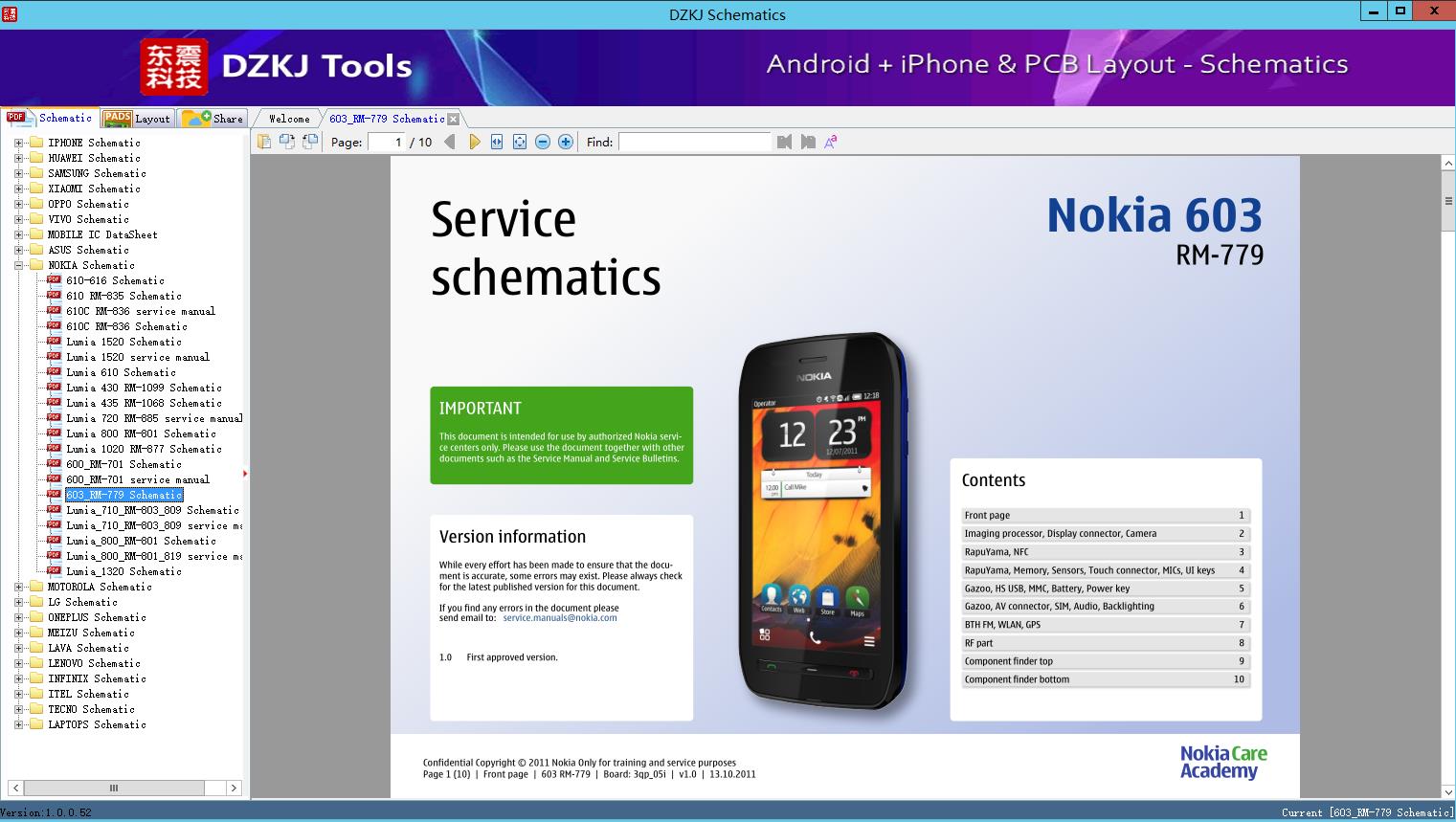Click the copy document icon beside the rotate icons
Screen dimensions: 1456x822
[263, 142]
